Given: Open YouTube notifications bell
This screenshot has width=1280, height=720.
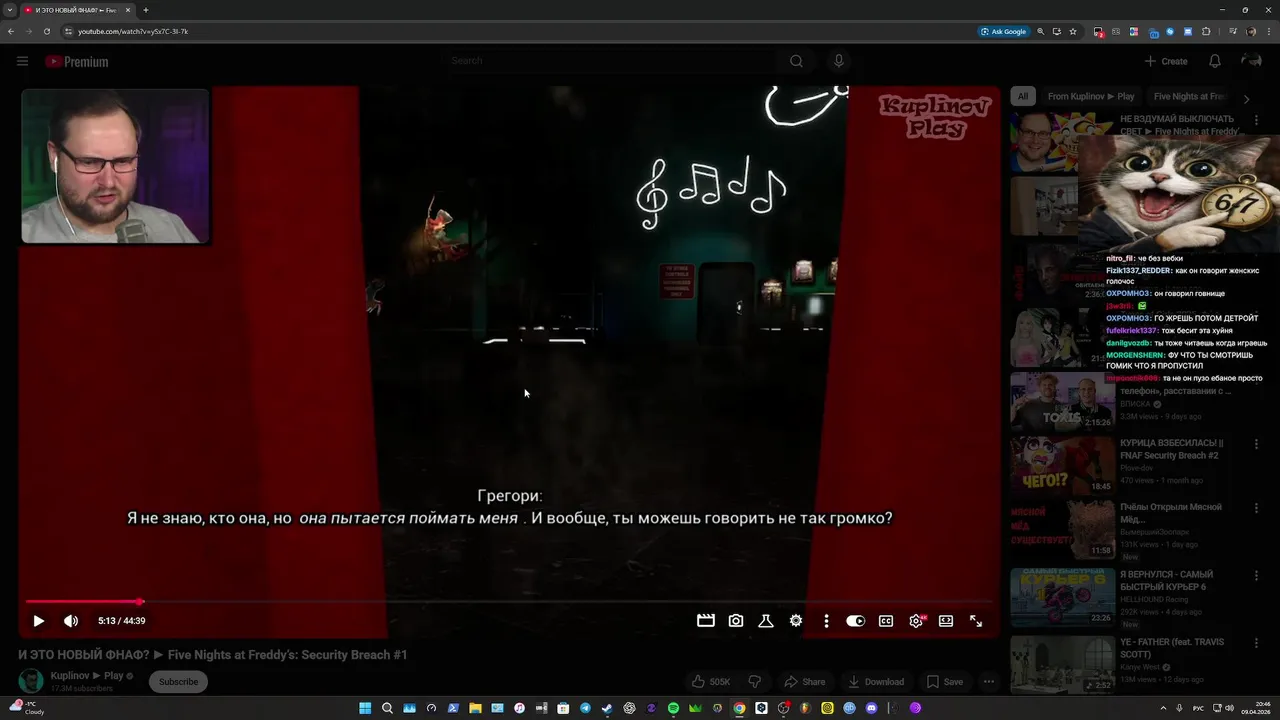Looking at the screenshot, I should click(x=1215, y=61).
